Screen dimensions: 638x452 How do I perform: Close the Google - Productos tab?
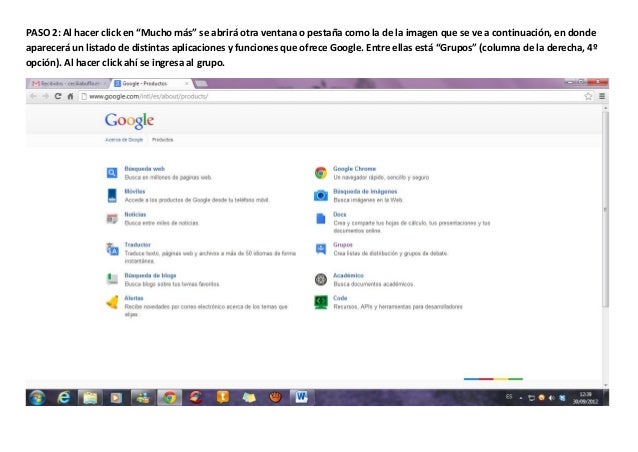(x=187, y=83)
